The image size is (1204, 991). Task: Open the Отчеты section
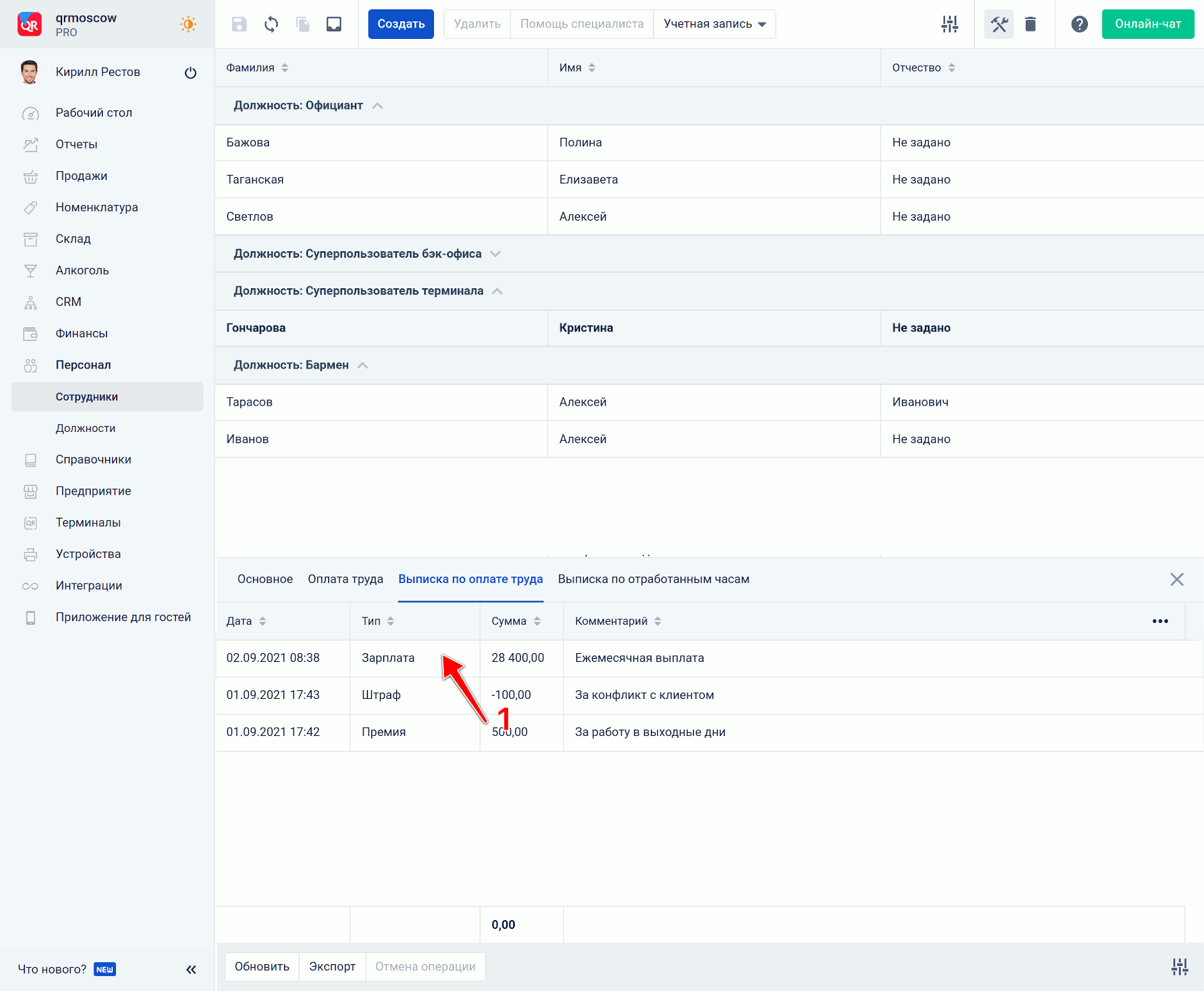[77, 144]
